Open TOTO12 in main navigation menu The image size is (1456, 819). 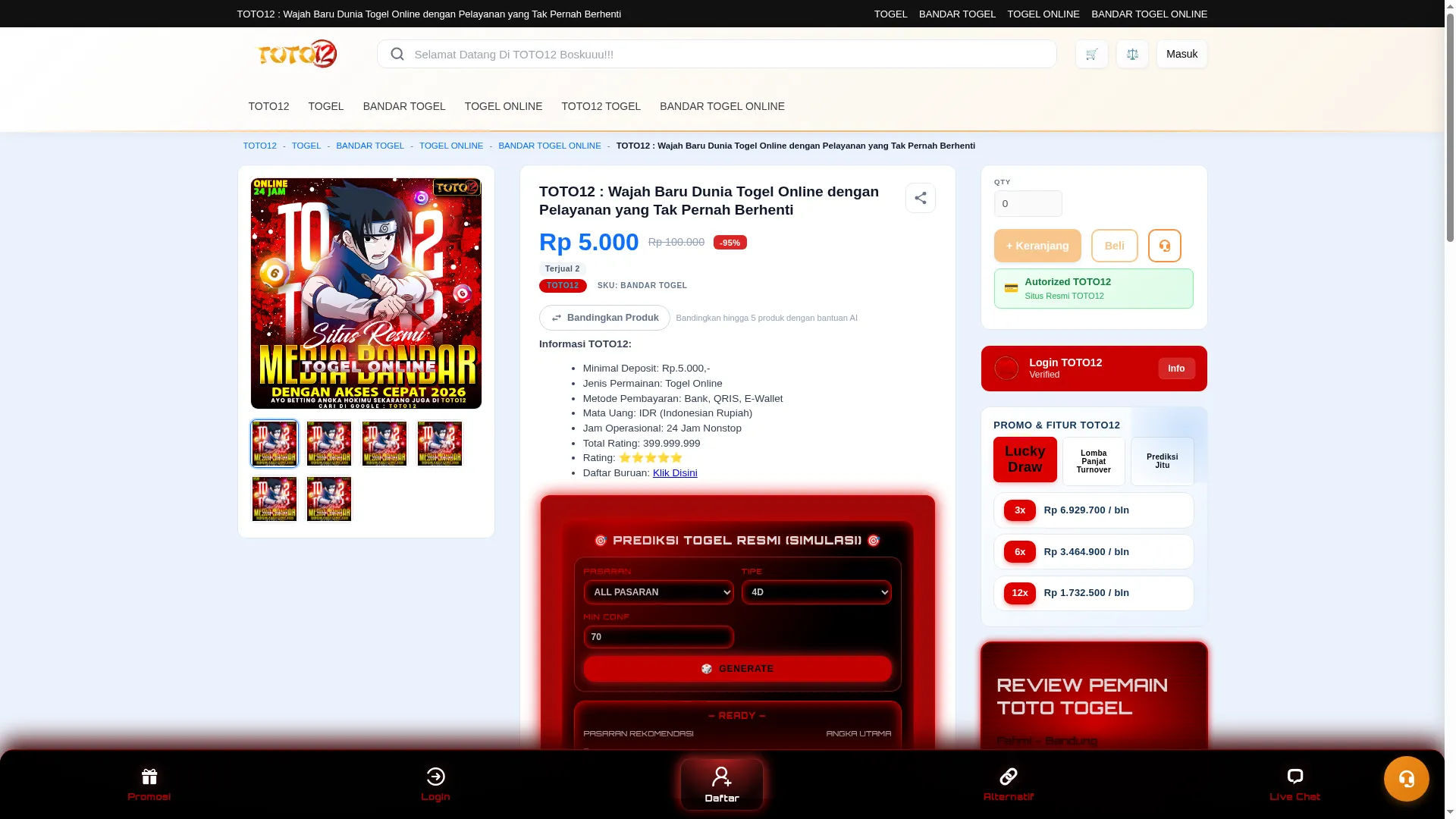(x=268, y=106)
